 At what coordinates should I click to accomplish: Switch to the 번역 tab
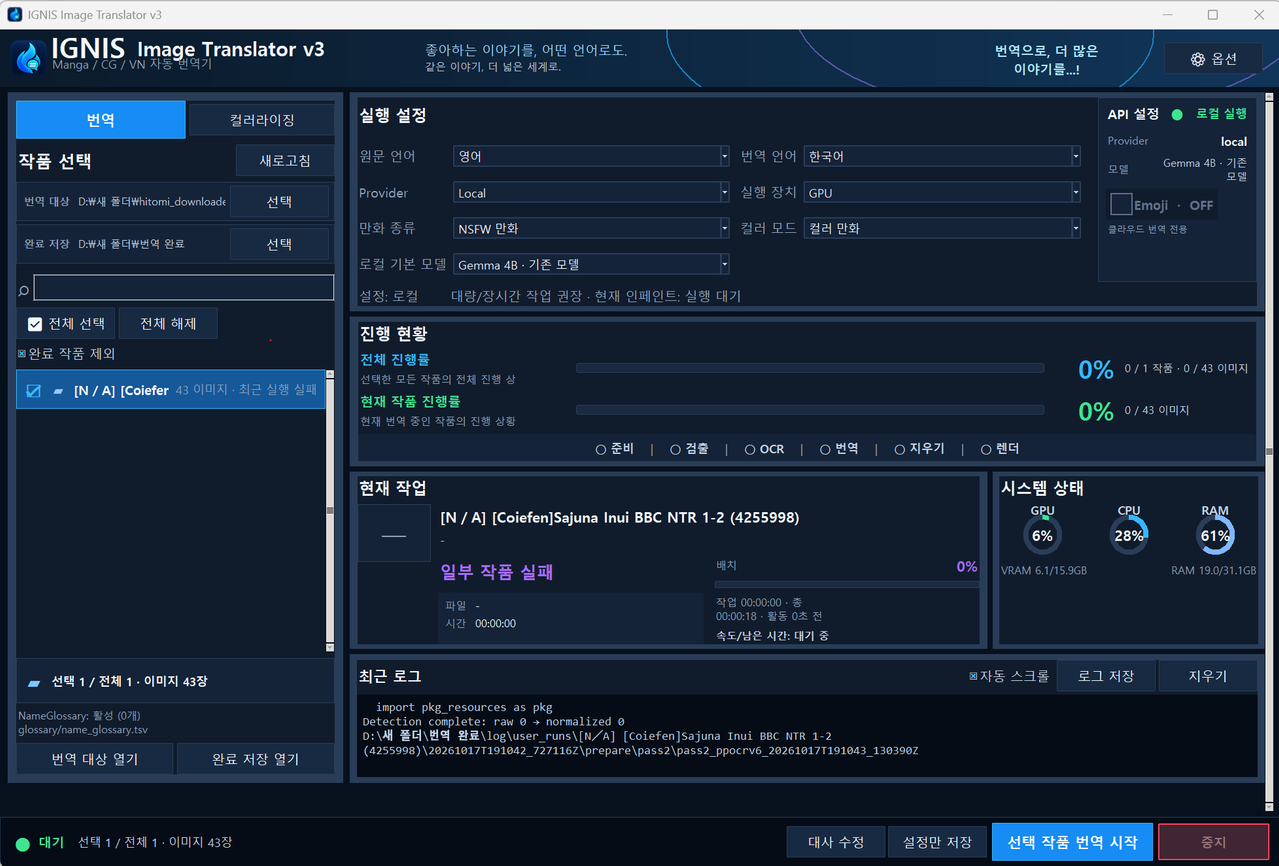pos(101,120)
